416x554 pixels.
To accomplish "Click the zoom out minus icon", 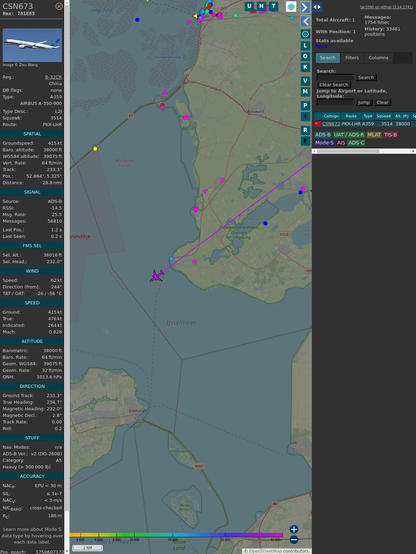I will point(294,540).
